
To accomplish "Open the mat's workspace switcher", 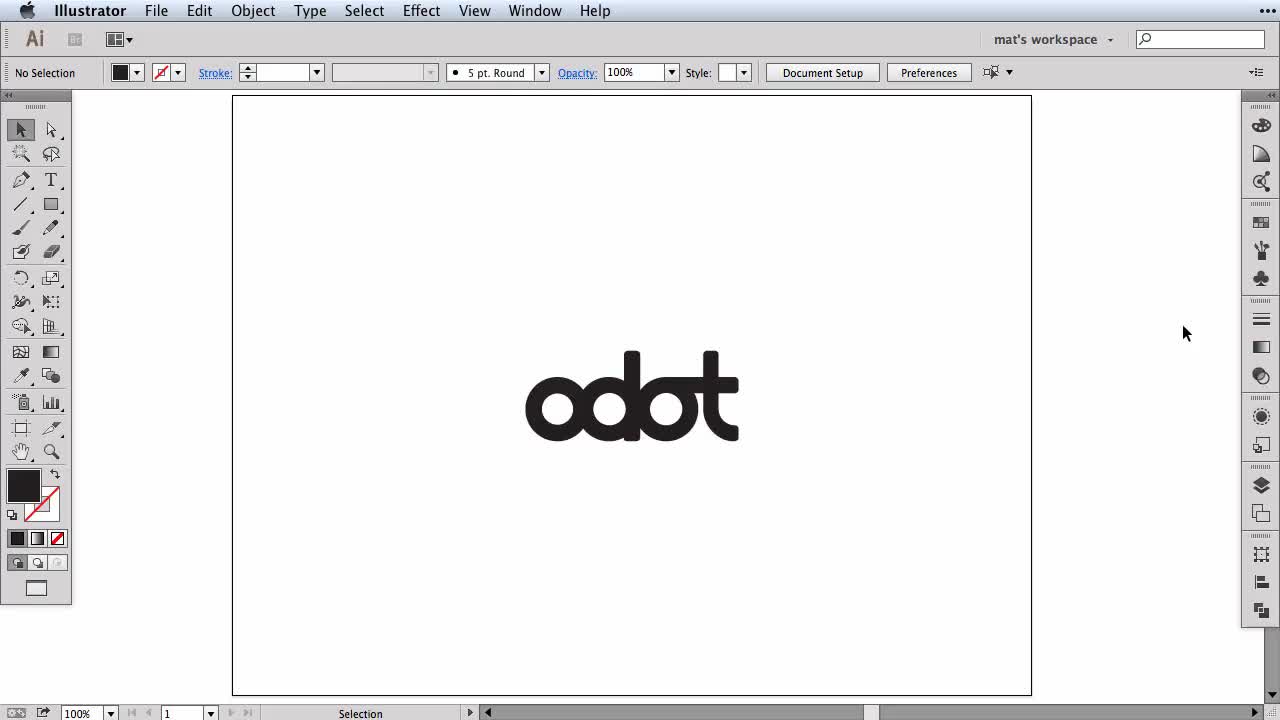I will pyautogui.click(x=1053, y=40).
